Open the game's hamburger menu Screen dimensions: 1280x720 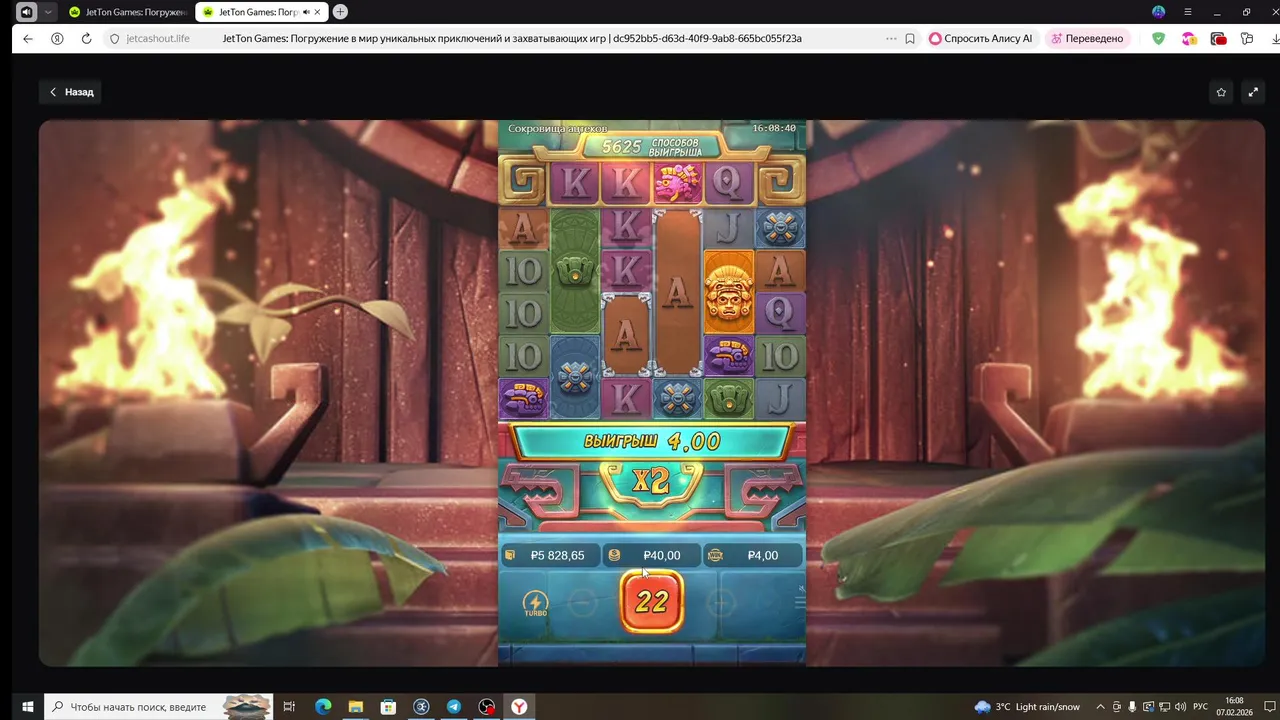tap(799, 602)
